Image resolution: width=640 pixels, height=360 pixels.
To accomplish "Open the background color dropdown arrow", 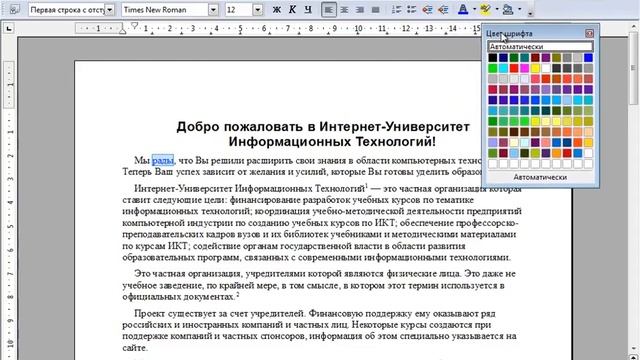I will tap(519, 10).
